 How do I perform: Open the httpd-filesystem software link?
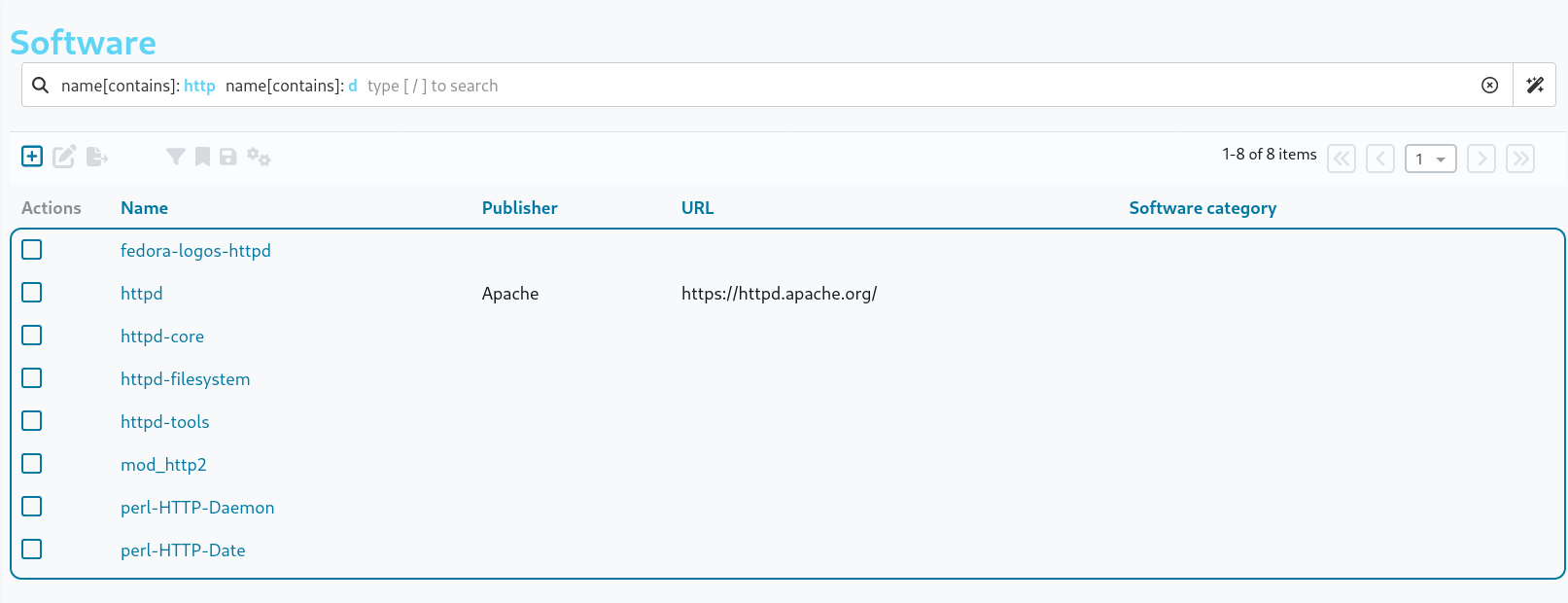pyautogui.click(x=185, y=379)
